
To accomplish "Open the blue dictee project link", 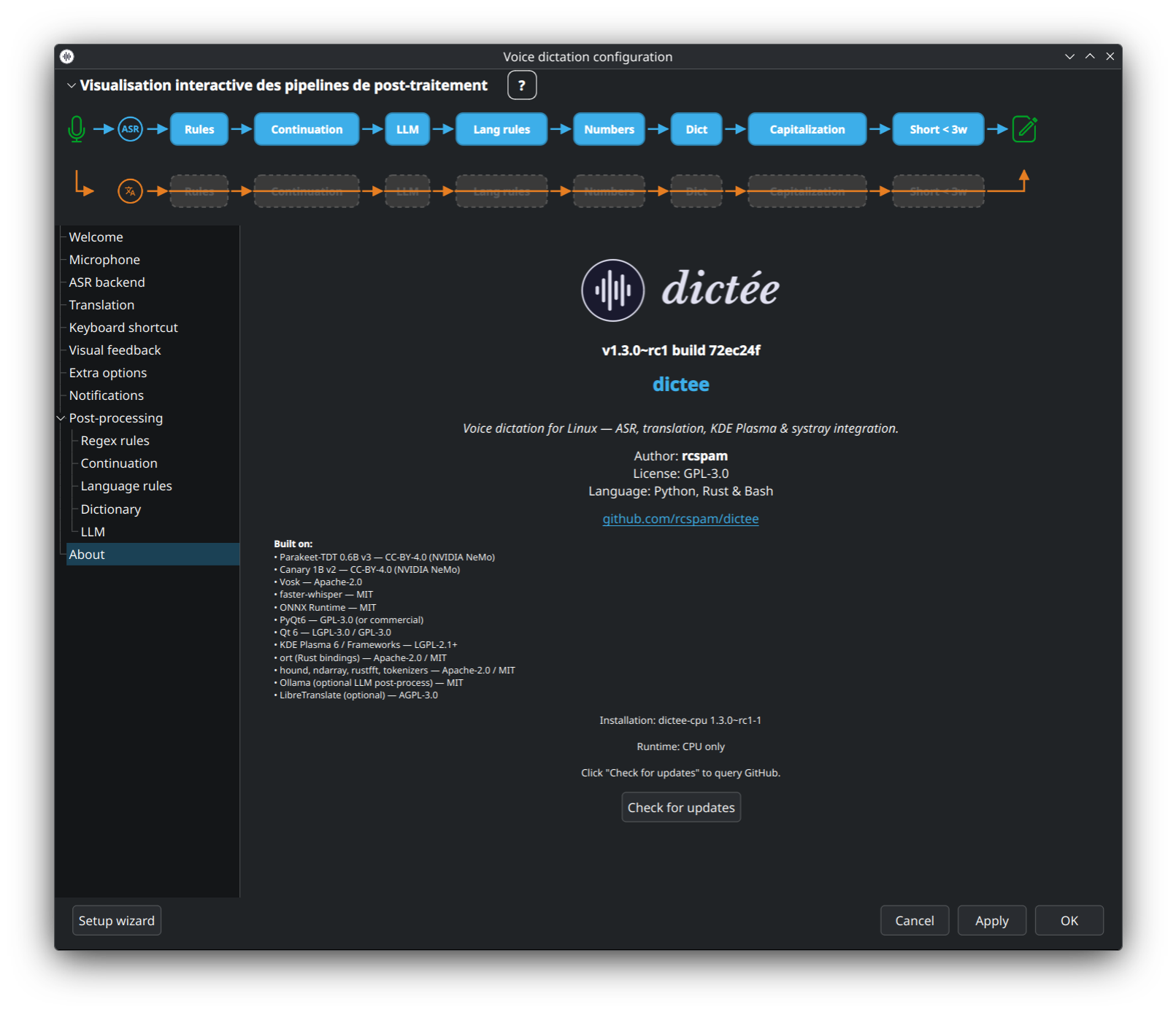I will coord(681,385).
